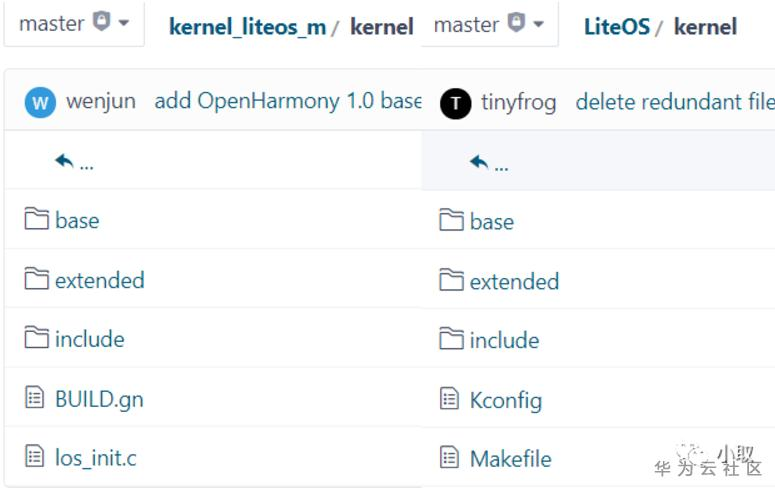
Task: Open the los_init.c file
Action: (95, 458)
